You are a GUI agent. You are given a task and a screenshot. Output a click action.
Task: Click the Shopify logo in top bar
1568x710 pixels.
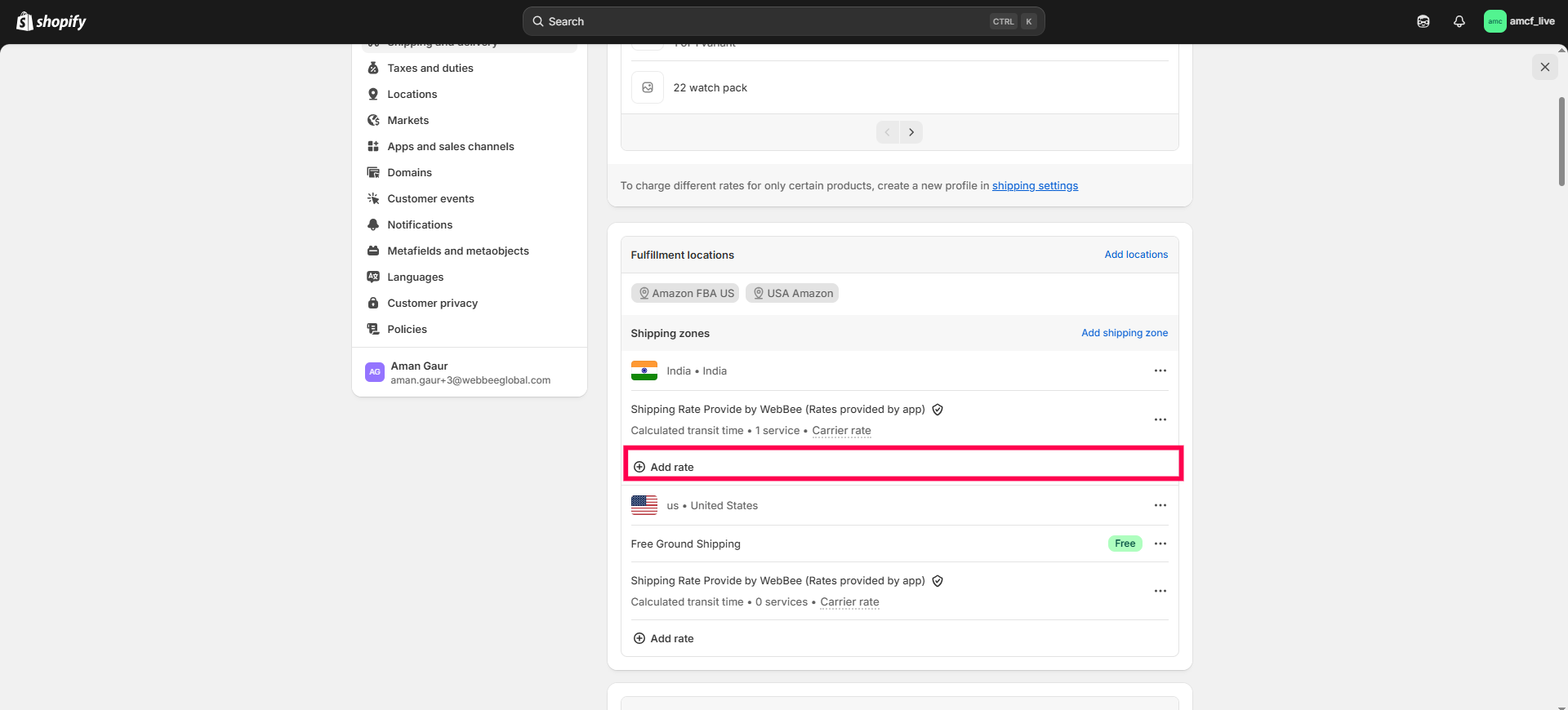click(51, 21)
